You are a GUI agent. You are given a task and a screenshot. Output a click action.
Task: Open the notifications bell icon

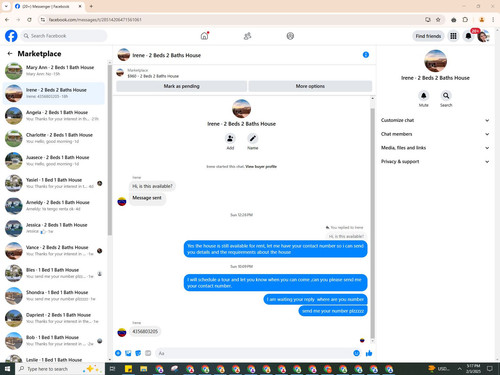coord(468,36)
